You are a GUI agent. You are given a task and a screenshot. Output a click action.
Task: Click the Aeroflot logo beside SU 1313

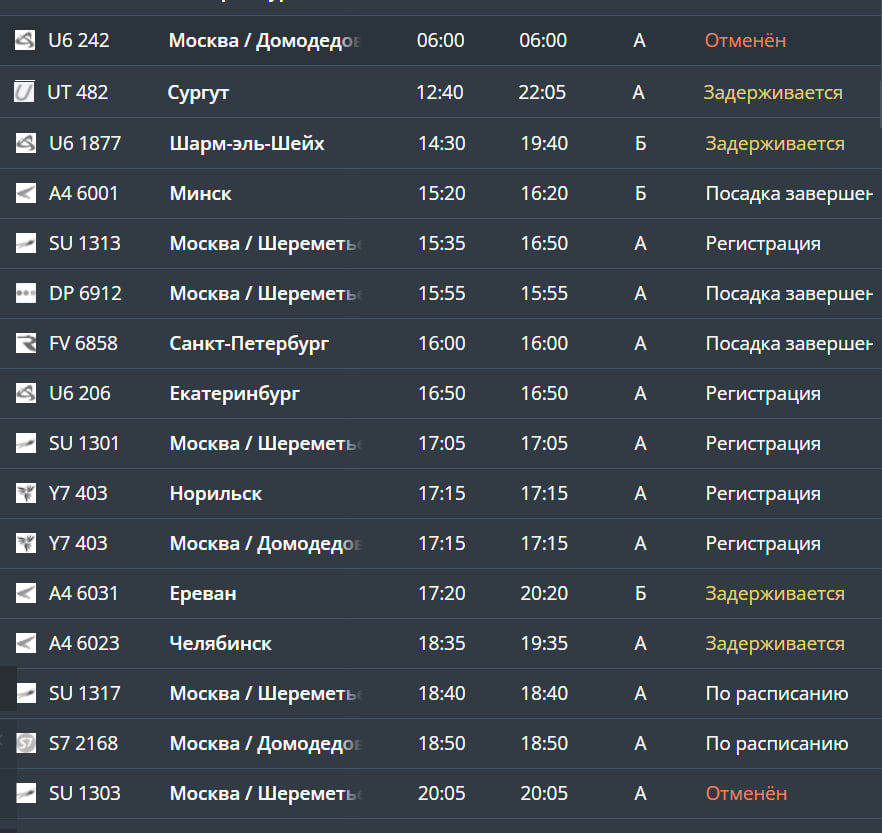tap(26, 244)
